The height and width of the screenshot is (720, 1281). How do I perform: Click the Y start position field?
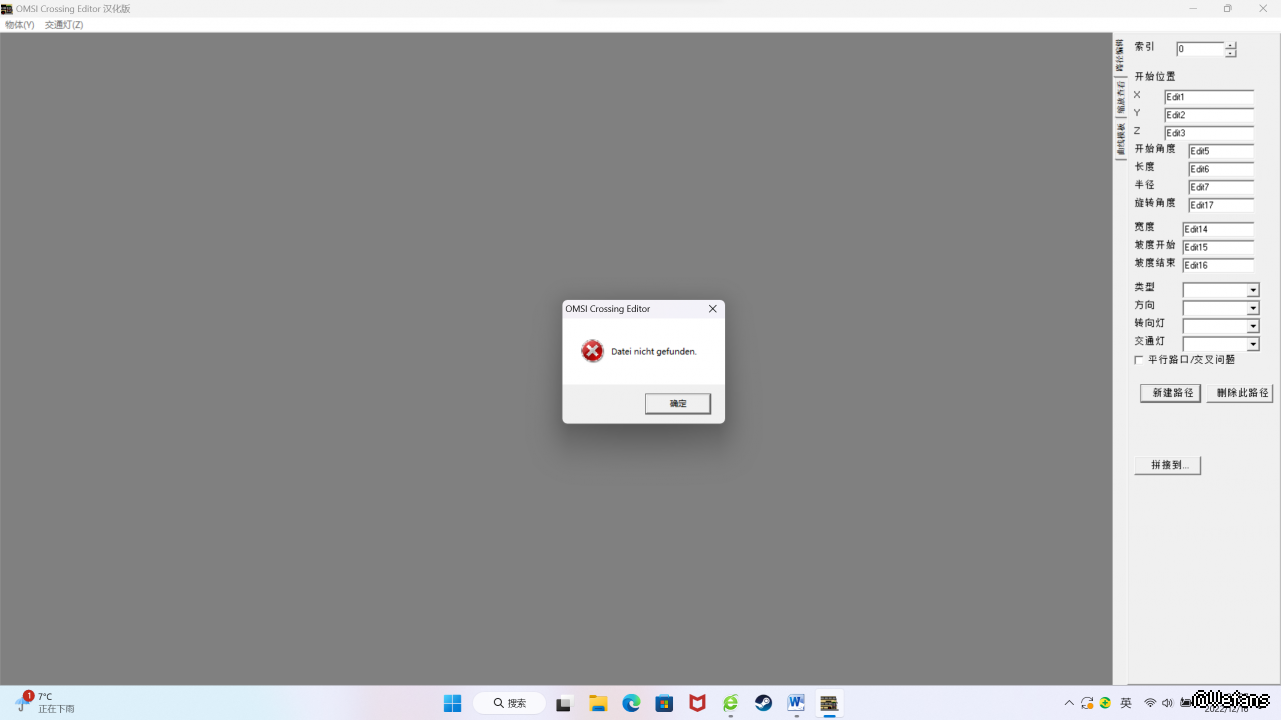(x=1209, y=115)
